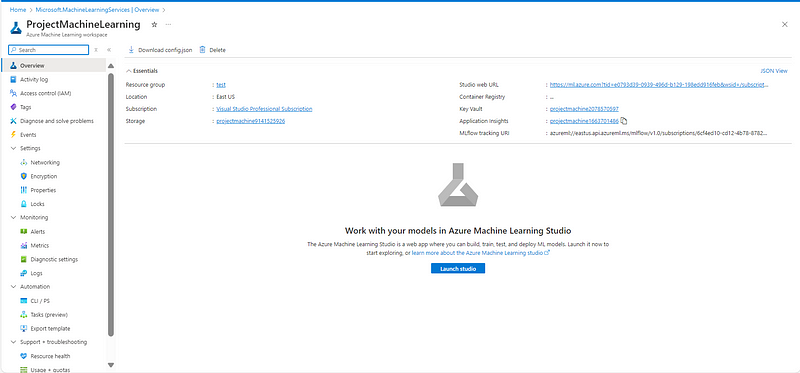Open the more options ellipsis beside title
This screenshot has height=373, width=800.
pos(168,24)
